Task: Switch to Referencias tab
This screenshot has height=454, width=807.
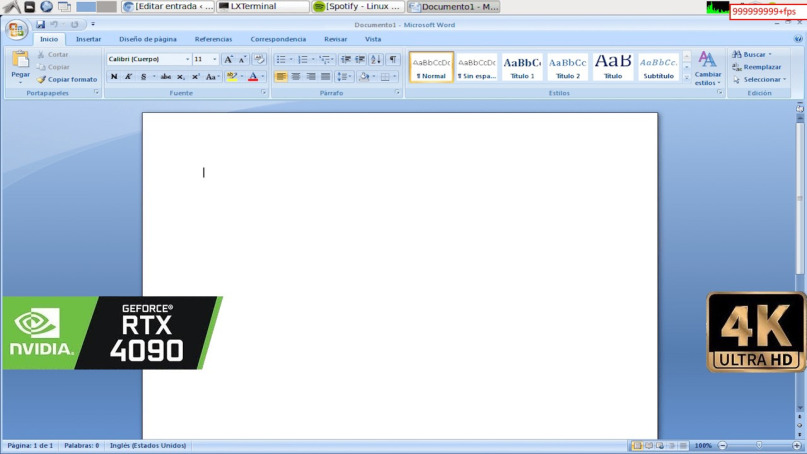Action: [x=213, y=39]
